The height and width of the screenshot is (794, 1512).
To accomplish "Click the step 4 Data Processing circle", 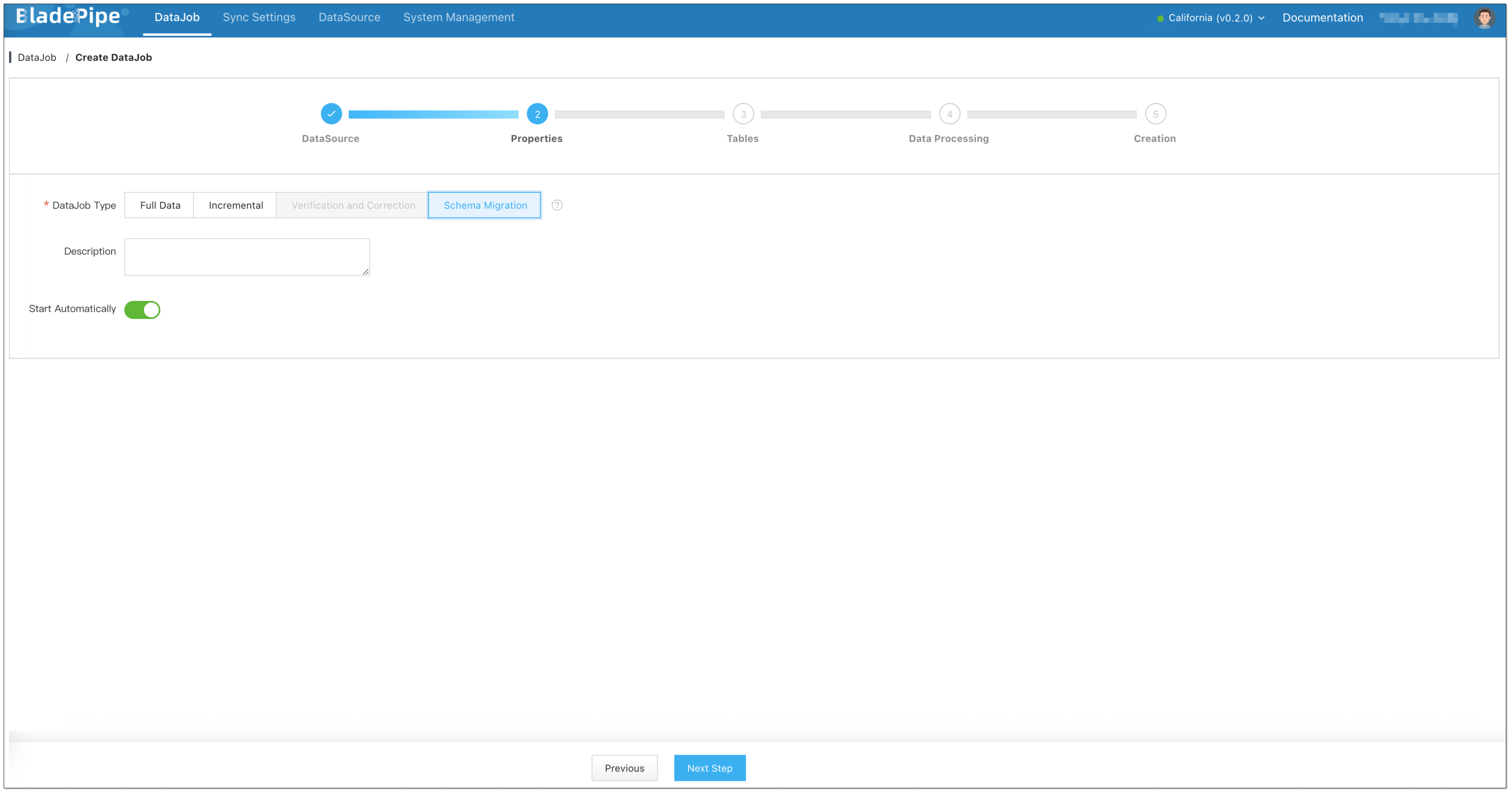I will (949, 114).
